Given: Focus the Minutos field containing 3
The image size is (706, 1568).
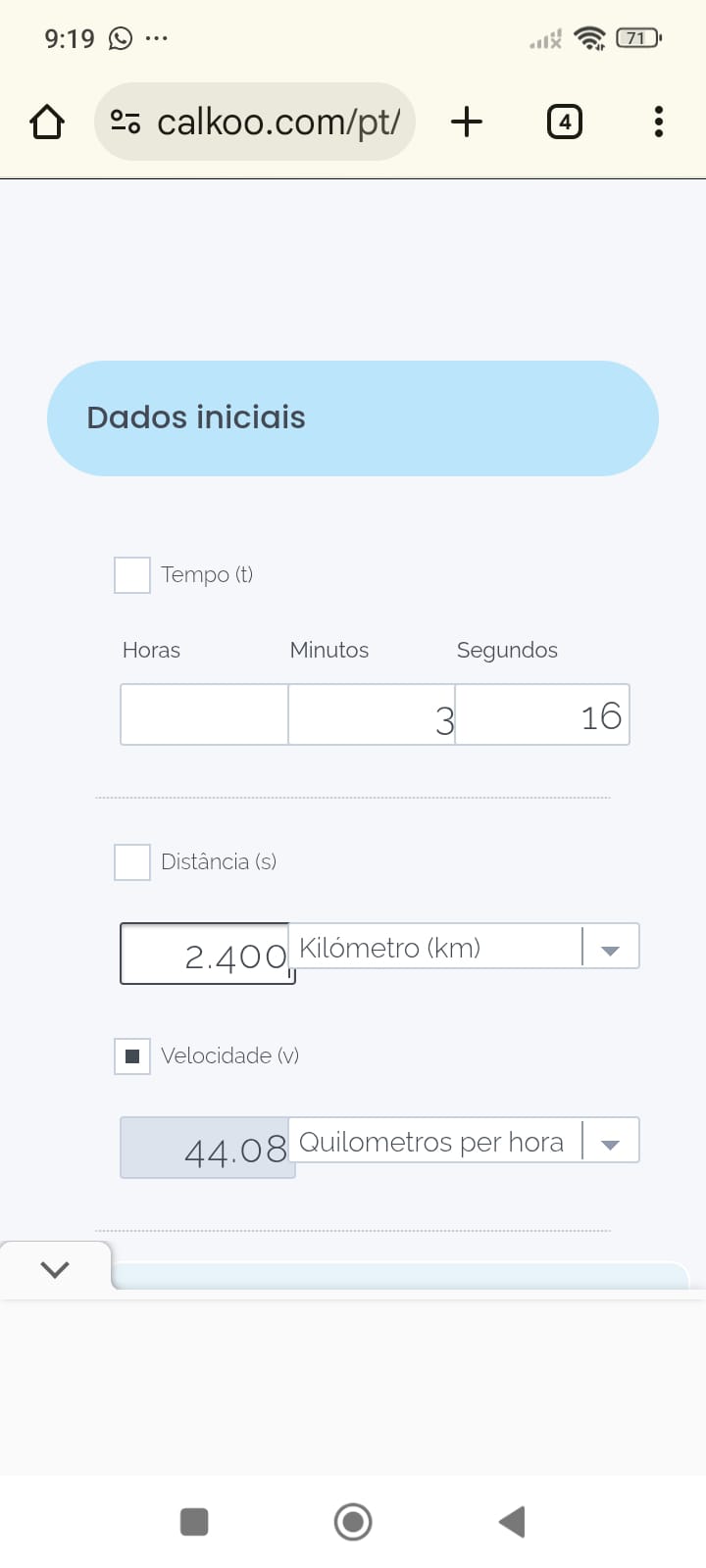Looking at the screenshot, I should click(372, 714).
